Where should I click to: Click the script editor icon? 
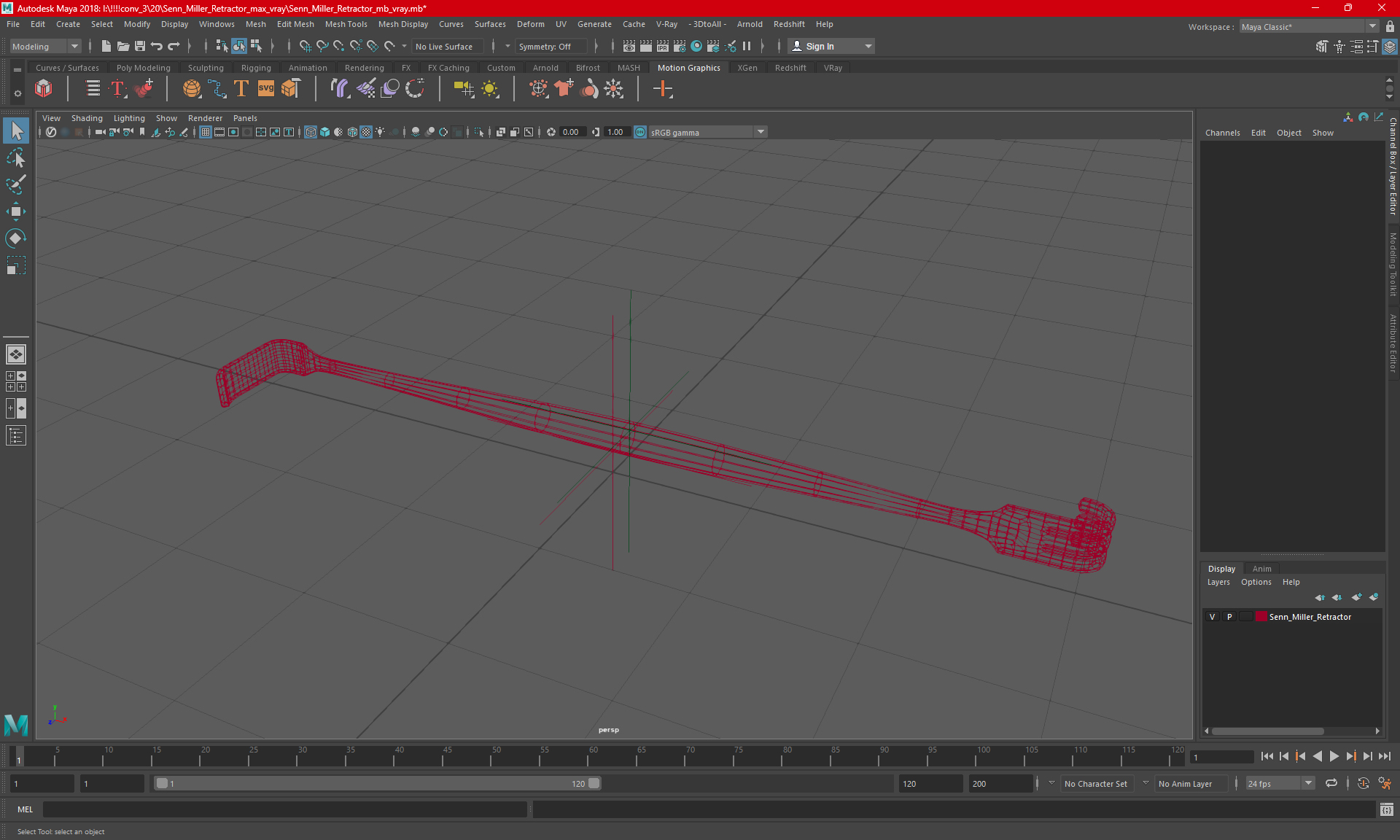coord(1387,809)
